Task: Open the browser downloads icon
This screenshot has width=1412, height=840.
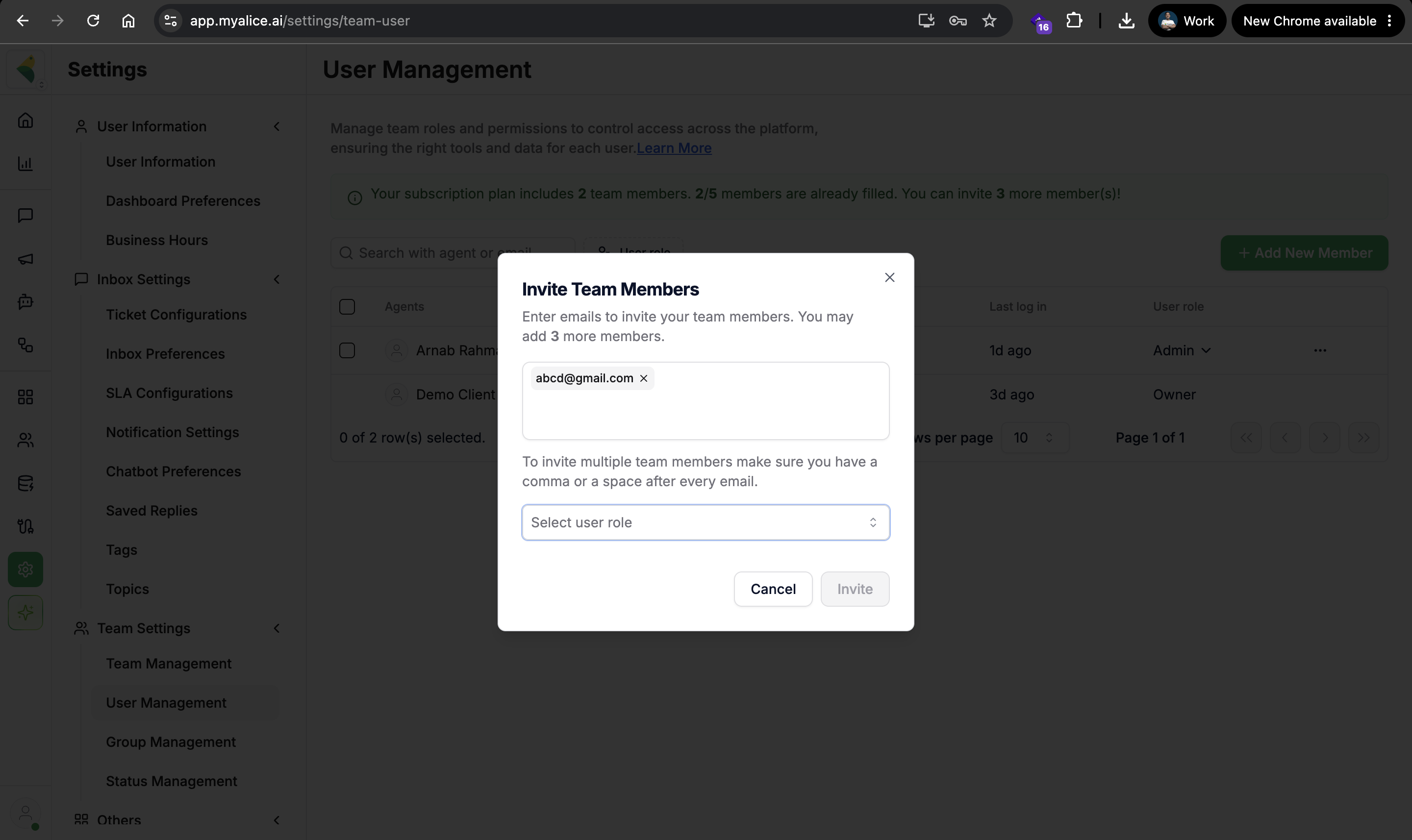Action: [x=1126, y=21]
